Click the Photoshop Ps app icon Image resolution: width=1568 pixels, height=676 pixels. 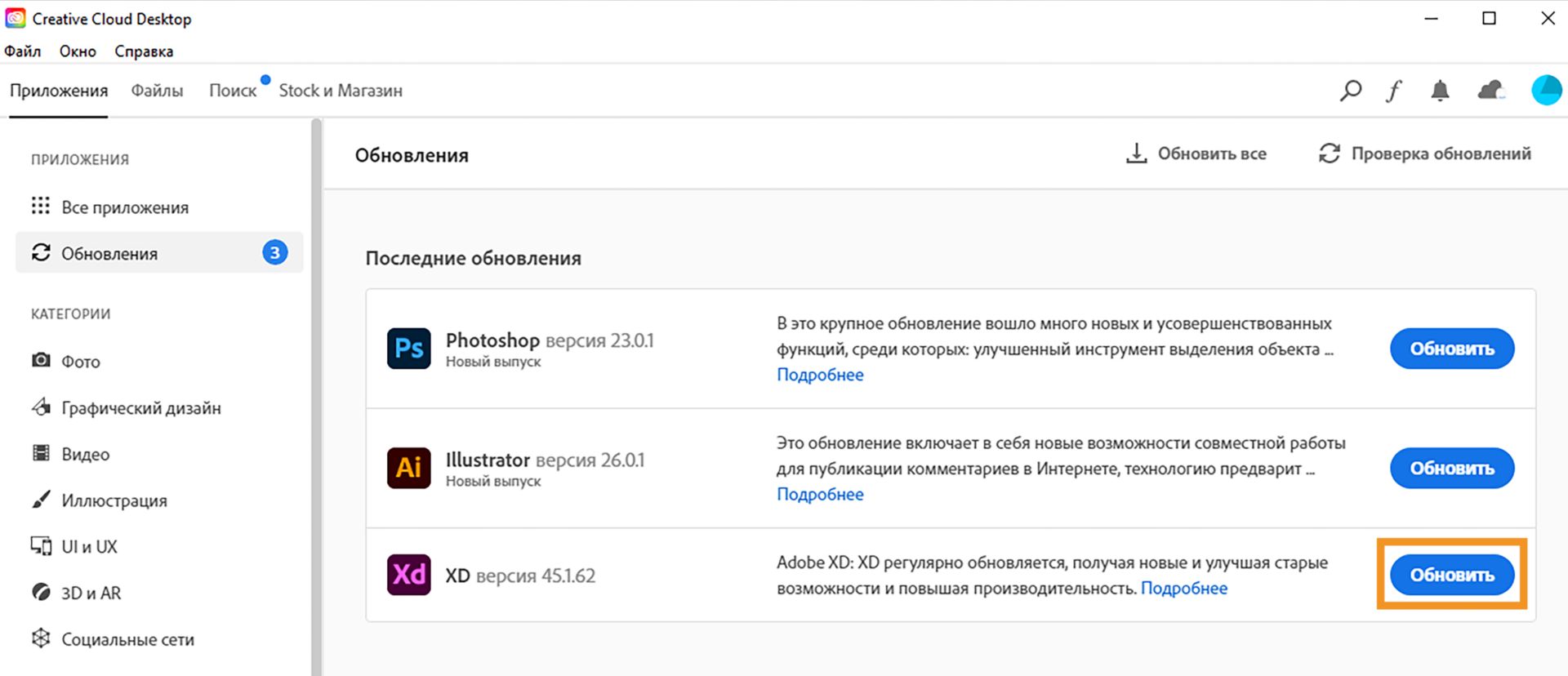coord(408,349)
